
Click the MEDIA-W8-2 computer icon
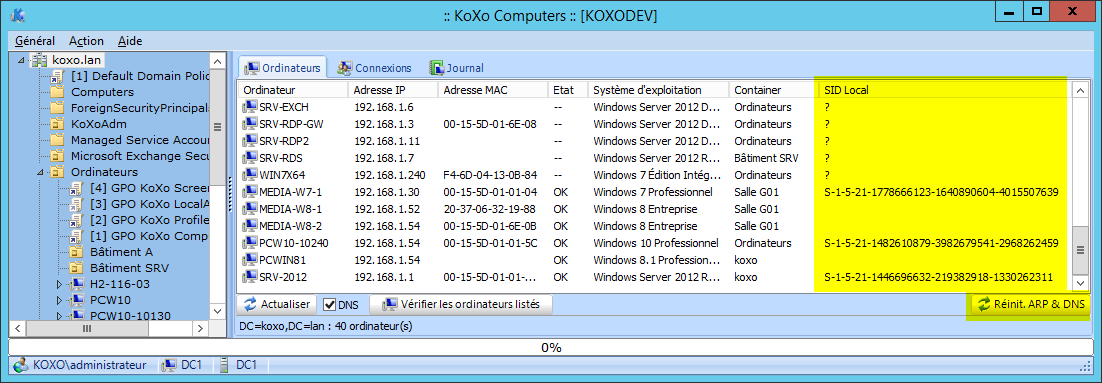pyautogui.click(x=249, y=226)
